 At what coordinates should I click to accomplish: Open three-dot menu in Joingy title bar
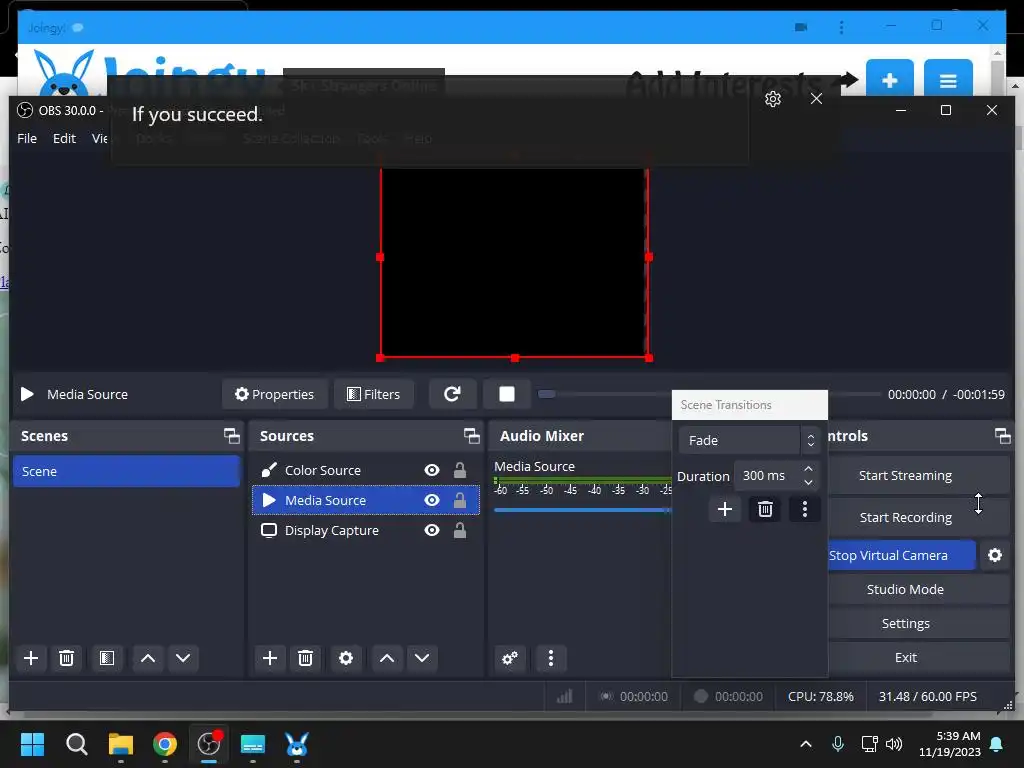point(841,27)
